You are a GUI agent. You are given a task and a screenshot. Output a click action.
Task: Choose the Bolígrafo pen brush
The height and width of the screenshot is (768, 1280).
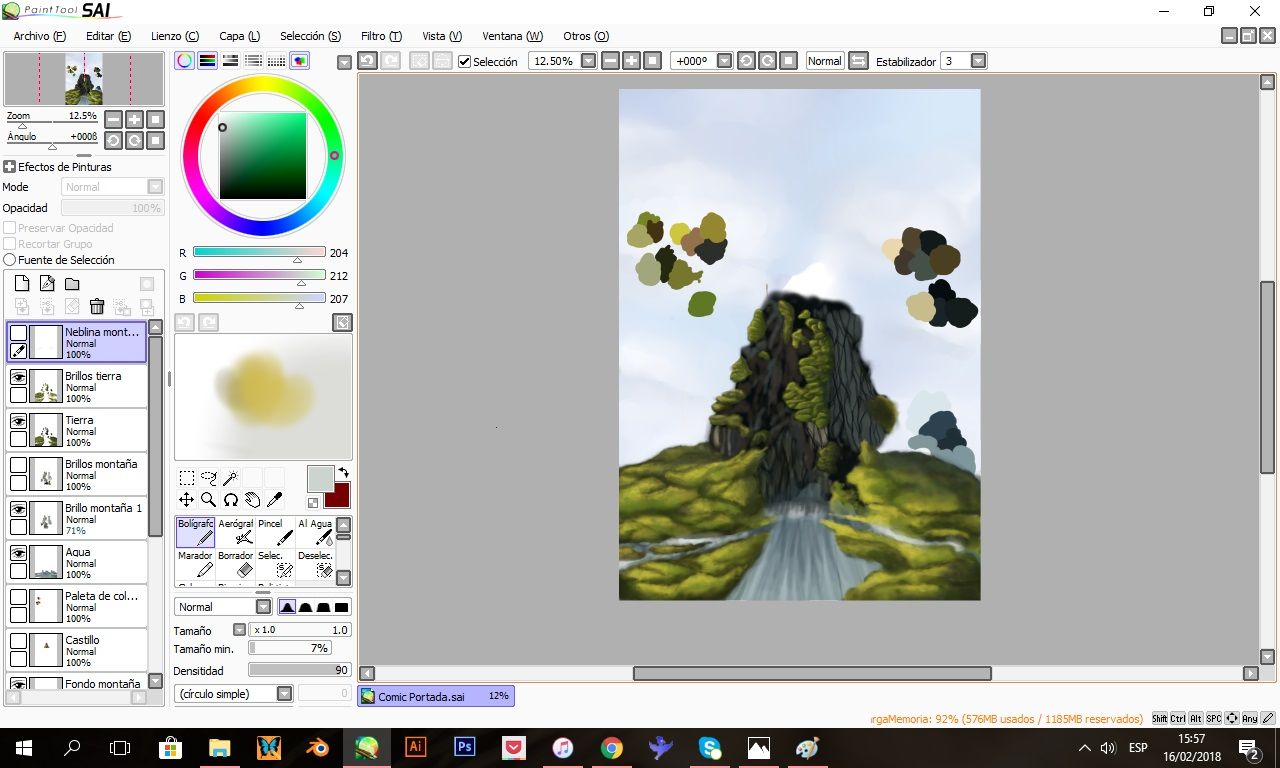pos(196,532)
